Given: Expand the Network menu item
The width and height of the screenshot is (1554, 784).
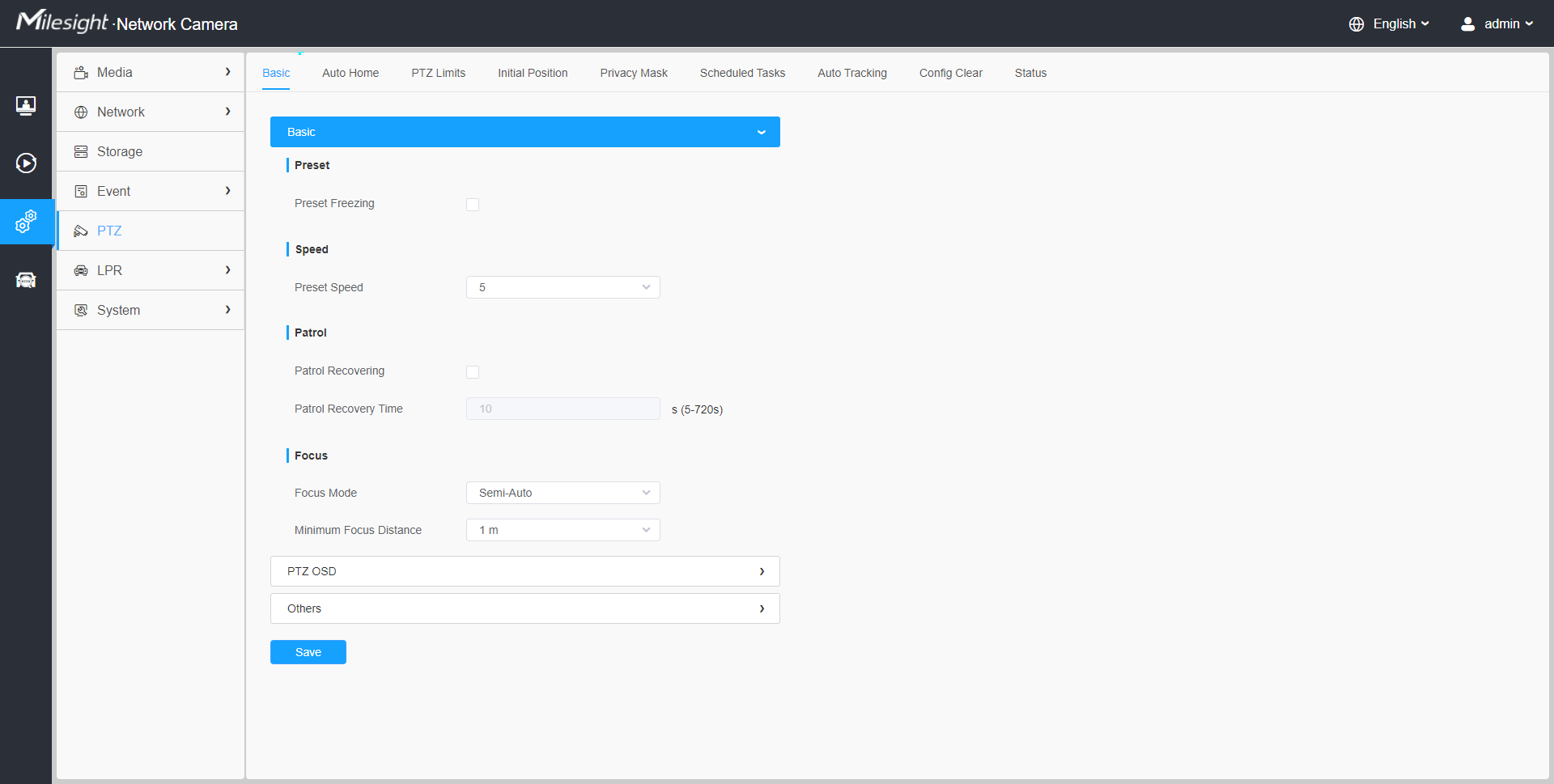Looking at the screenshot, I should [151, 112].
